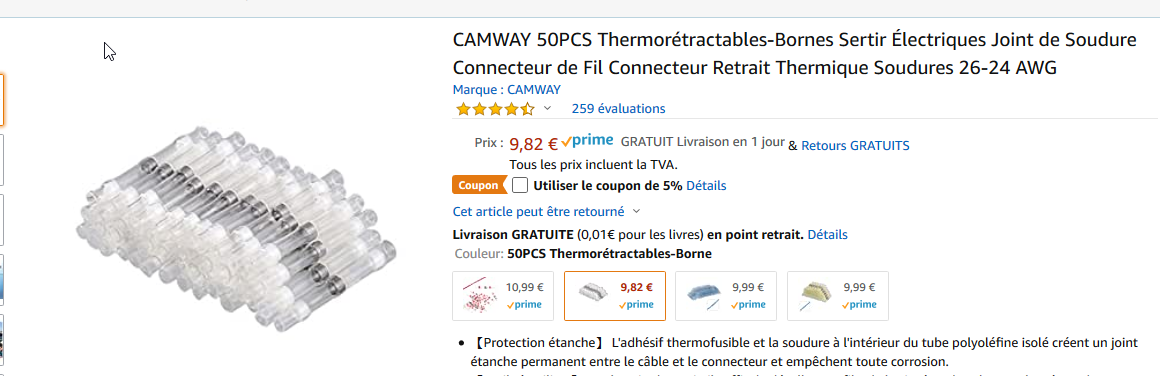Expand 'Cet article peut être retourné' chevron
The image size is (1160, 376).
636,212
